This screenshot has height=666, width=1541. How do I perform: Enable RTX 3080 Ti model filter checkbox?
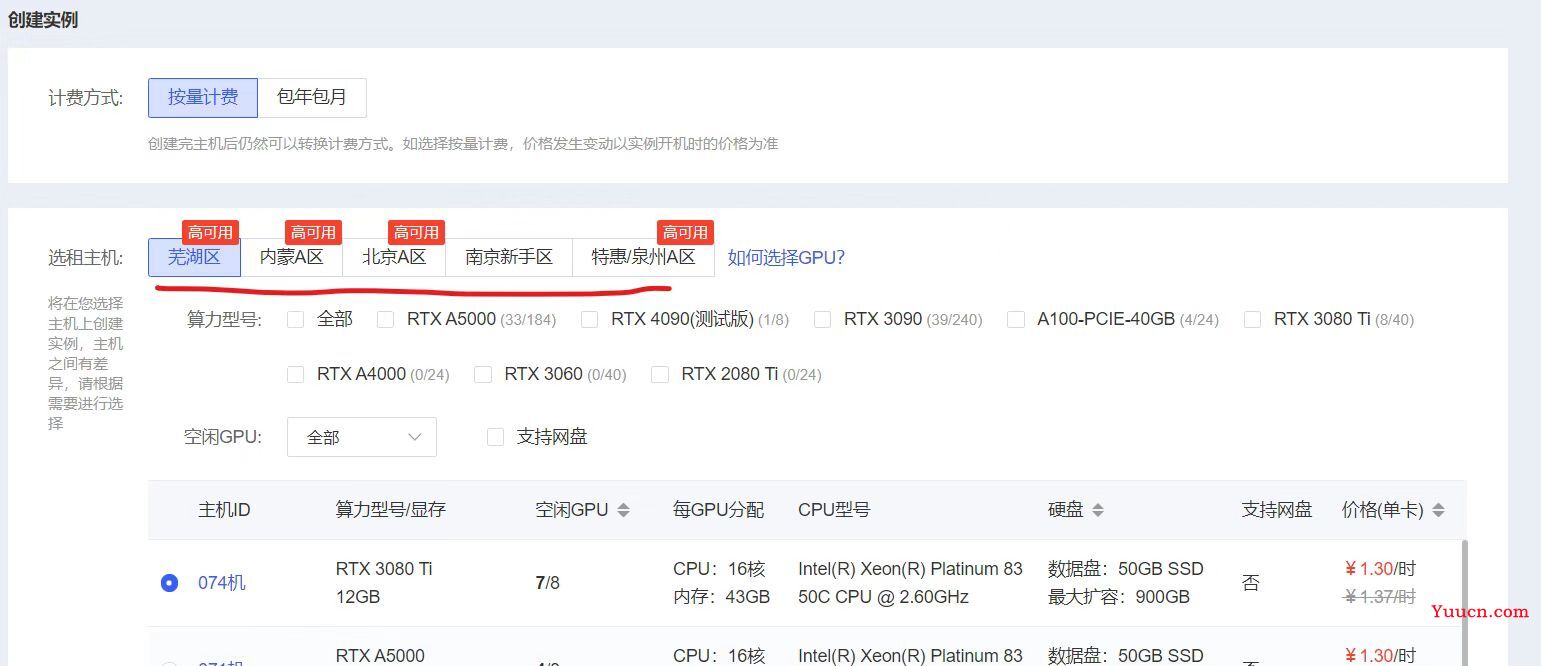[x=1252, y=319]
